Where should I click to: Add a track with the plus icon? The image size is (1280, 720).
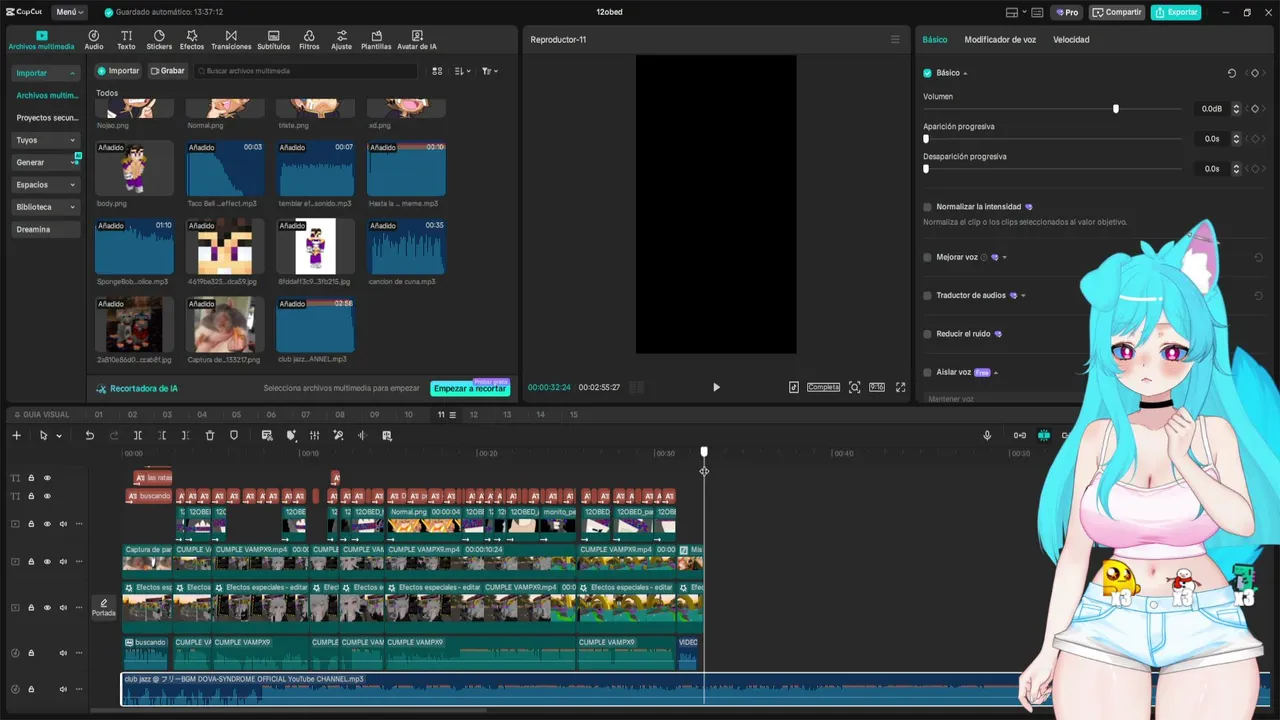click(16, 436)
